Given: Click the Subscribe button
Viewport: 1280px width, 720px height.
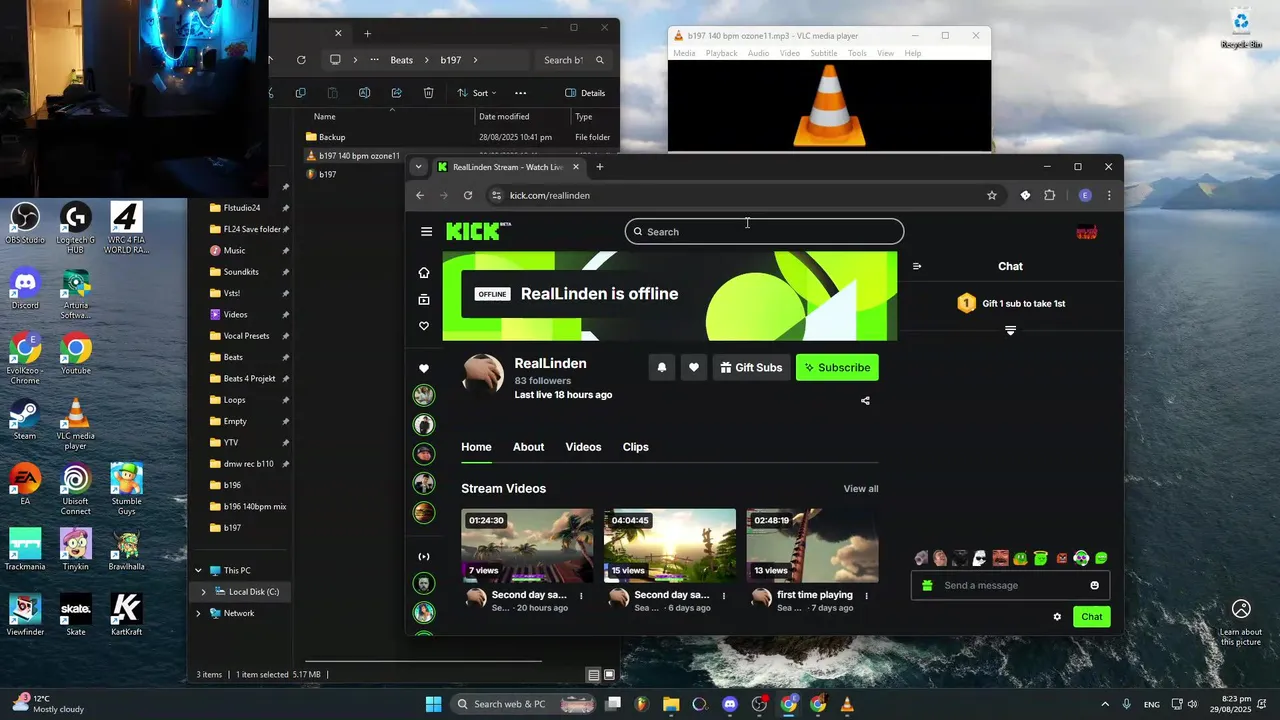Looking at the screenshot, I should (837, 368).
